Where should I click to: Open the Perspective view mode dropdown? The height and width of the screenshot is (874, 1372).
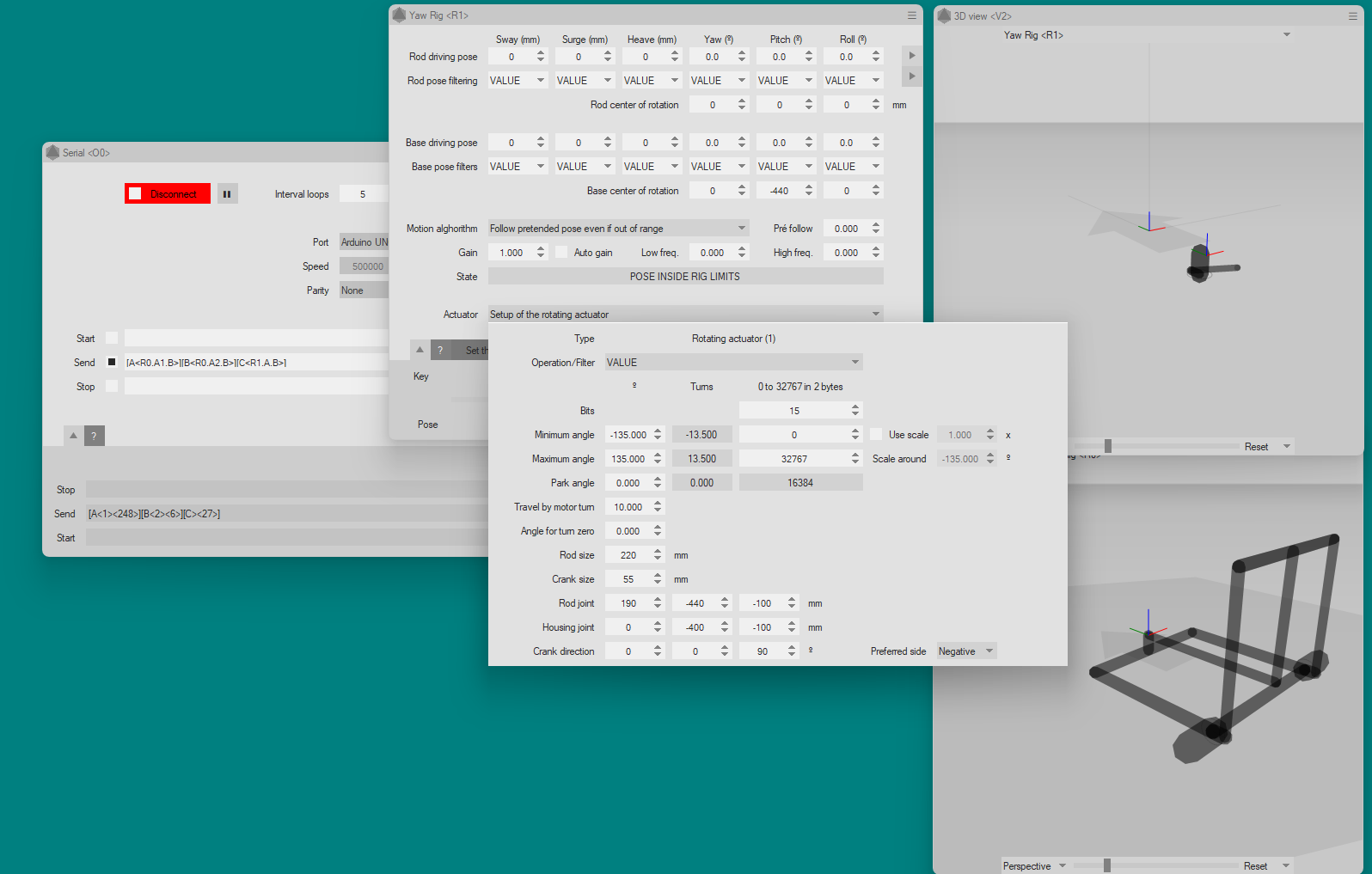[1034, 865]
